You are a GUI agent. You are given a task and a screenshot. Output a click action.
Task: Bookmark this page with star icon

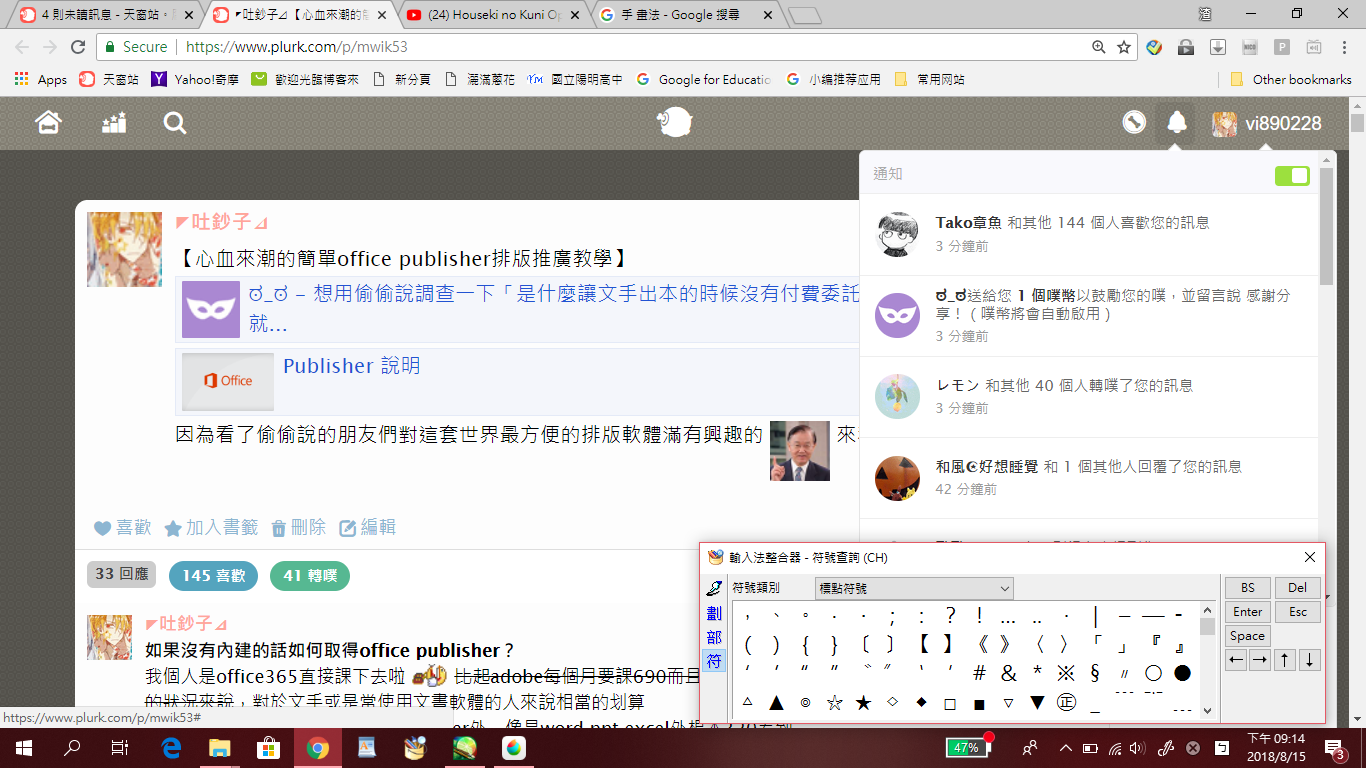coord(1124,47)
